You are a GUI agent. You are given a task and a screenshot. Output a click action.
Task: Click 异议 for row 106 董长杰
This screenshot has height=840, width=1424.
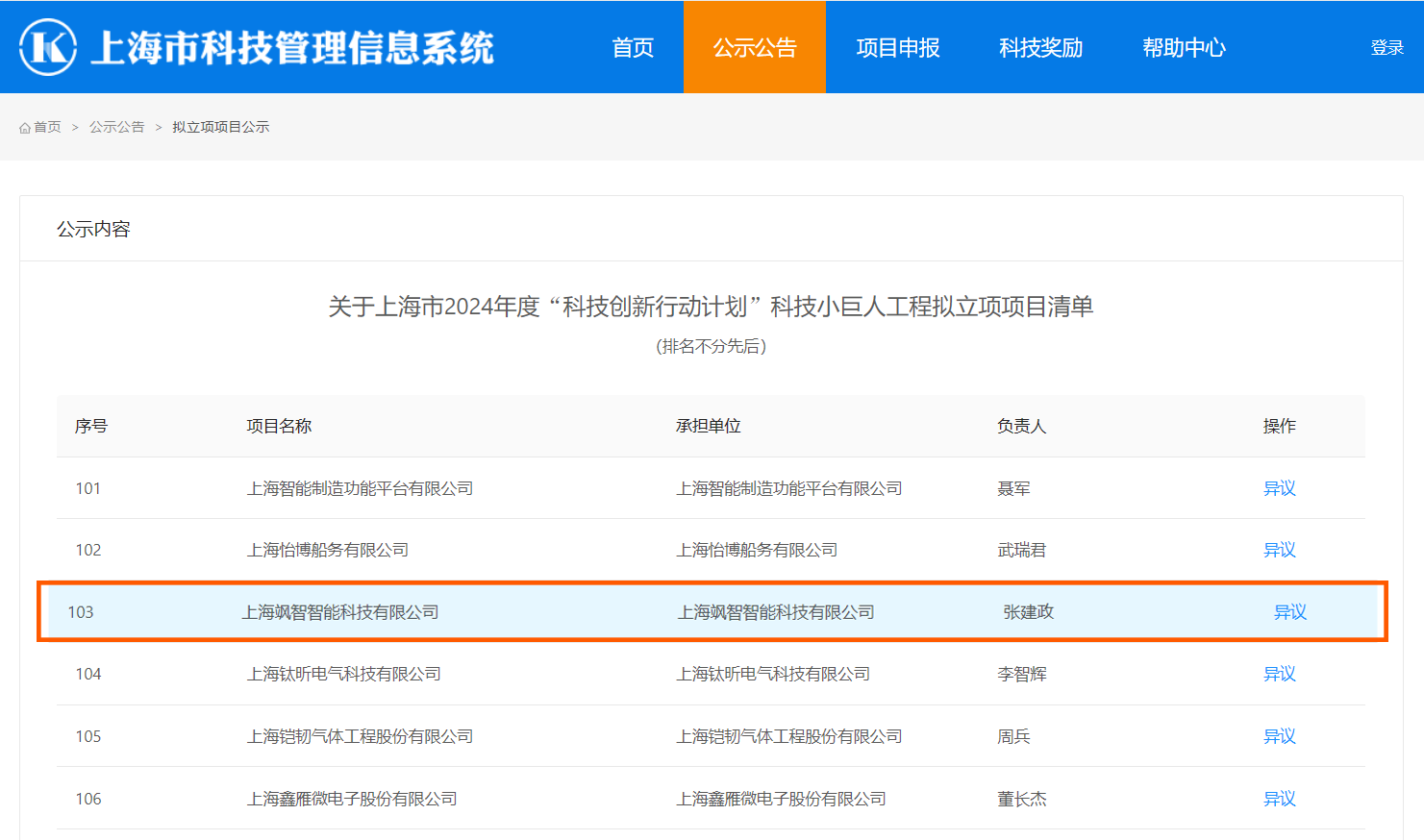pos(1279,799)
